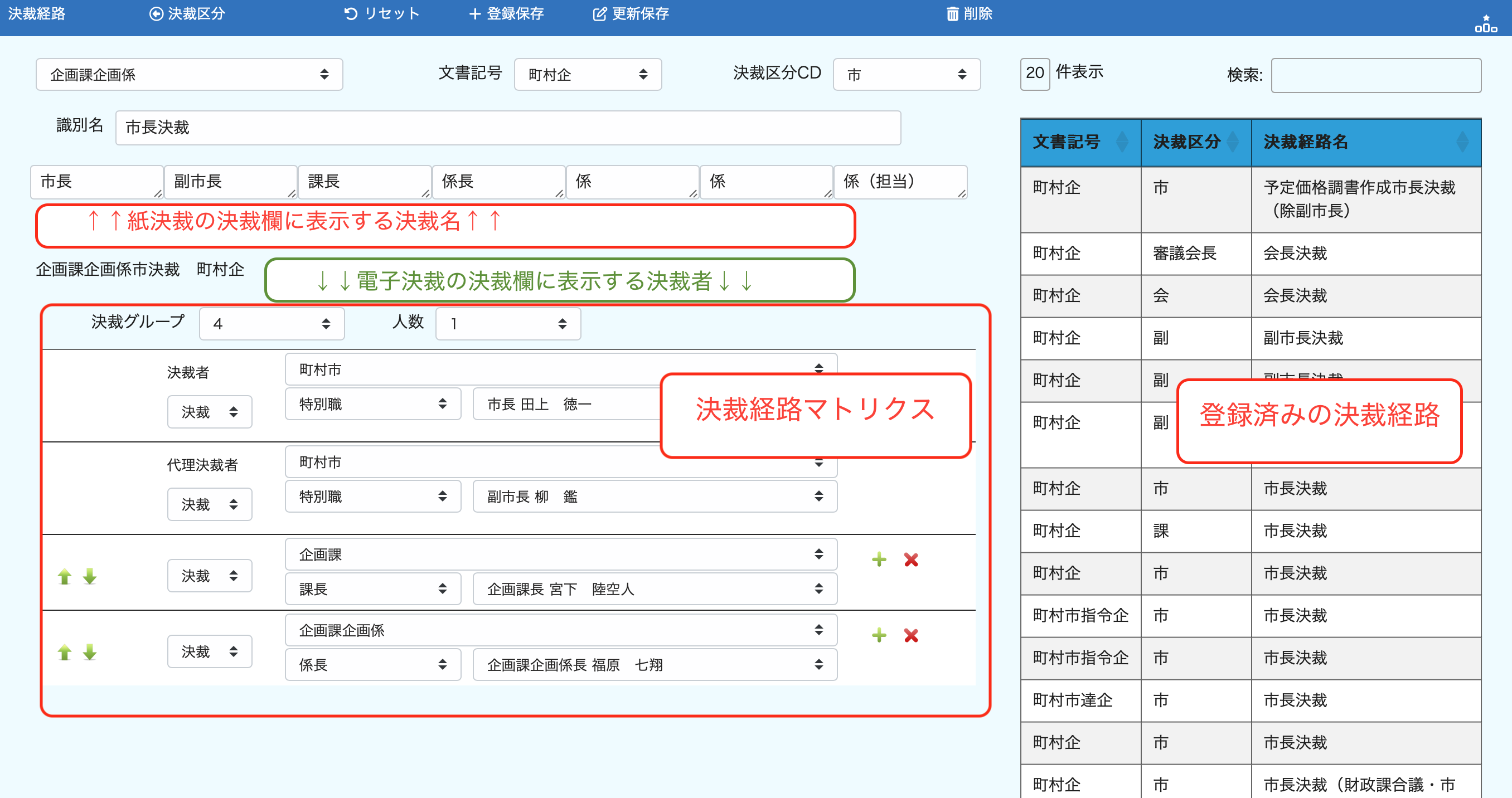
Task: Click red X icon in 企画課企画係 row
Action: pyautogui.click(x=910, y=635)
